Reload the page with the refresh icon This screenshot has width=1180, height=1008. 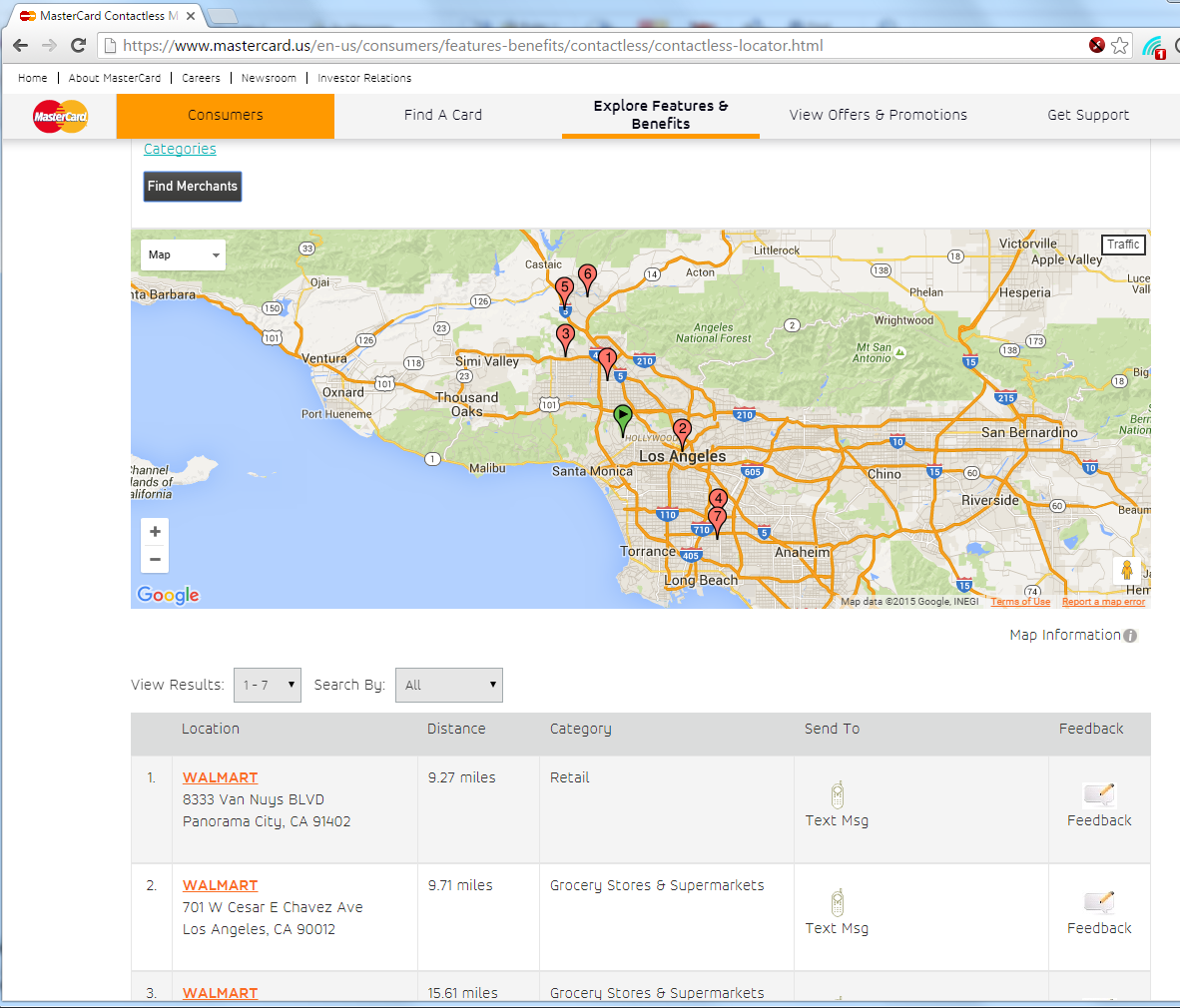(x=78, y=45)
